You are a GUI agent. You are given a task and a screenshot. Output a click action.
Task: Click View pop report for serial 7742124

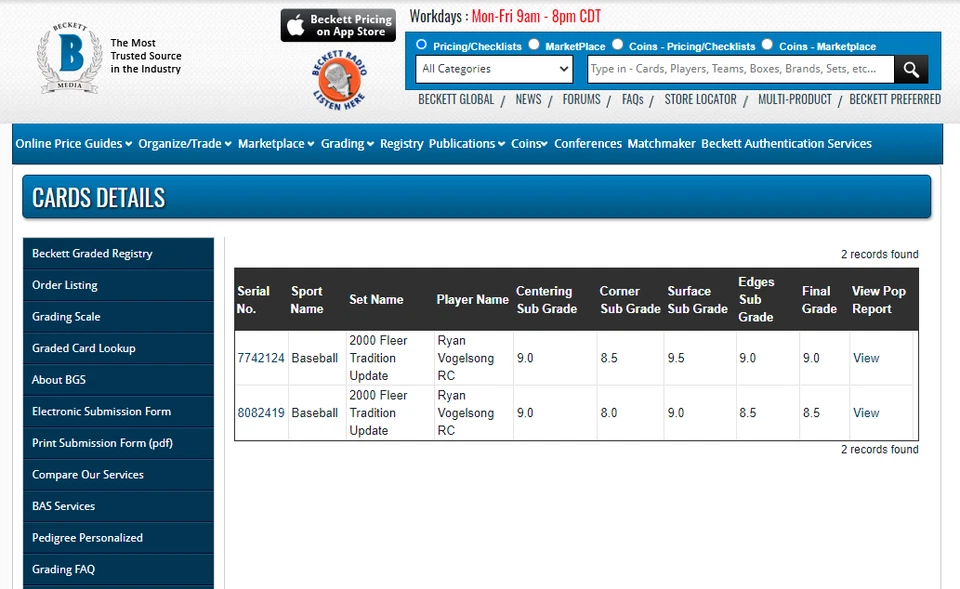coord(866,358)
